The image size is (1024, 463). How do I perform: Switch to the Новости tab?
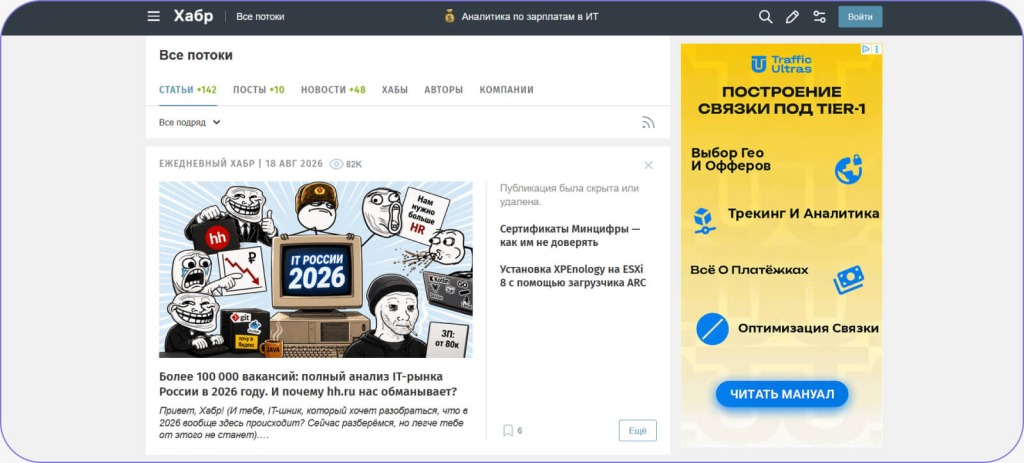coord(333,90)
